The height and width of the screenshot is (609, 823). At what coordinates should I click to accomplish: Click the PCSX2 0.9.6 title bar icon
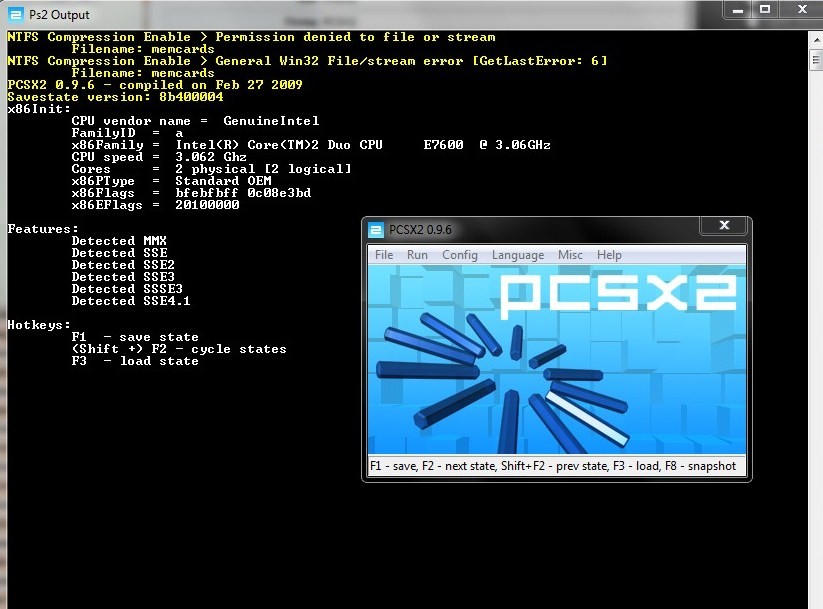click(376, 230)
